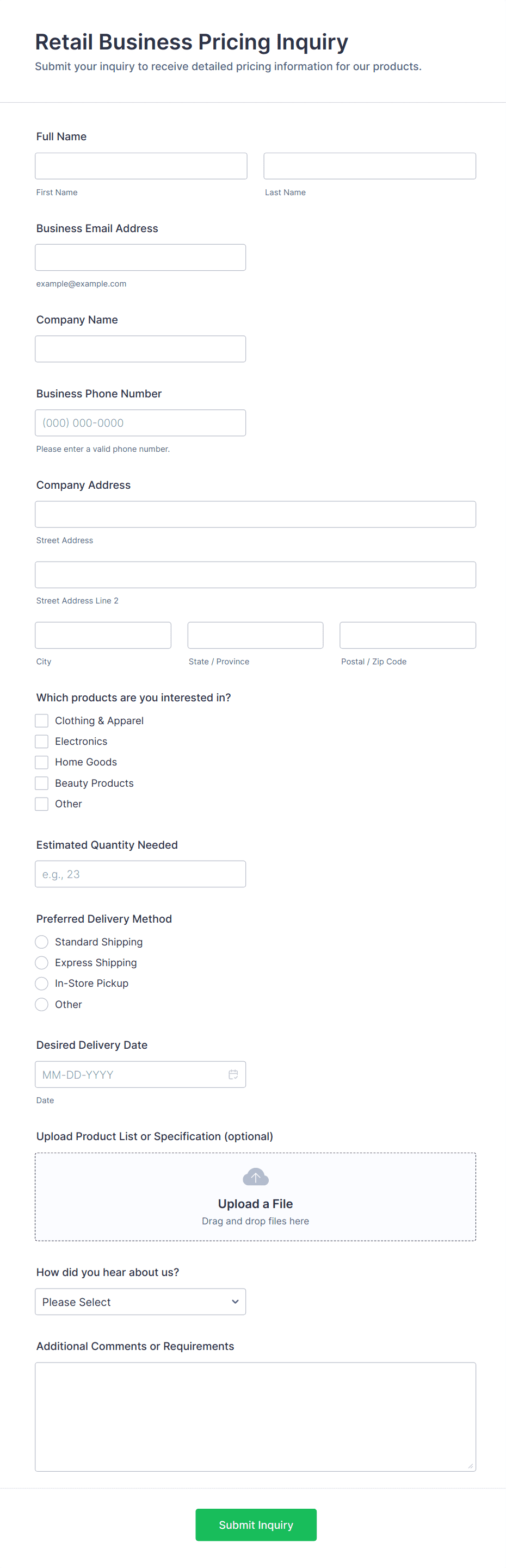Focus the First Name input field
Image resolution: width=506 pixels, height=1568 pixels.
[x=141, y=166]
